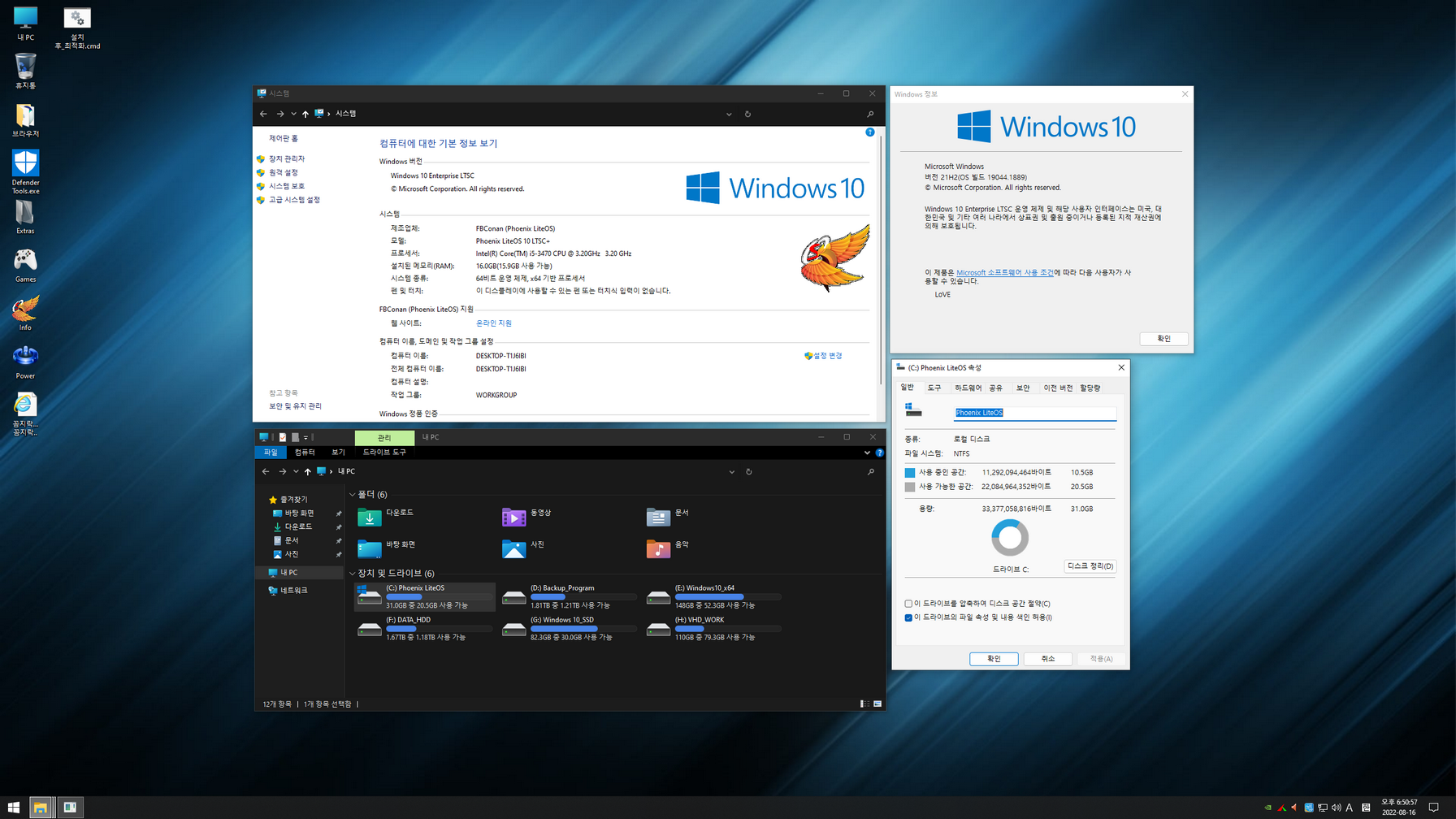
Task: Click the Windows Start button
Action: point(13,807)
